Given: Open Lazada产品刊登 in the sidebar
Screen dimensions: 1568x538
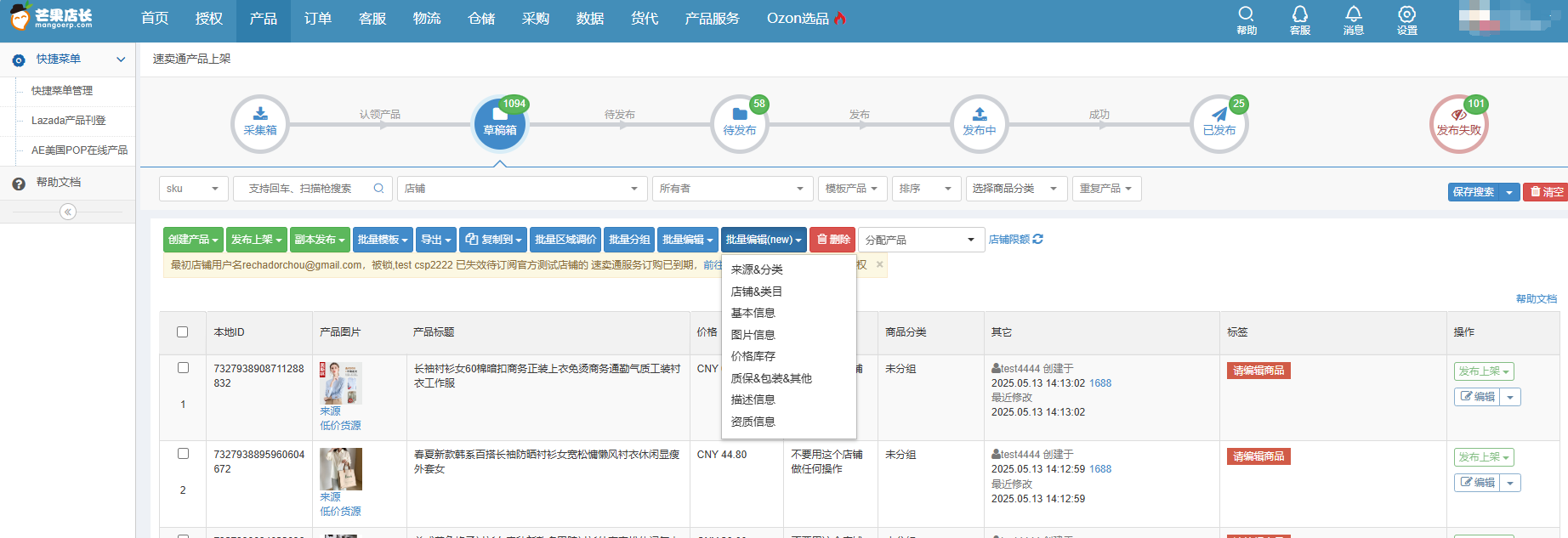Looking at the screenshot, I should 68,121.
